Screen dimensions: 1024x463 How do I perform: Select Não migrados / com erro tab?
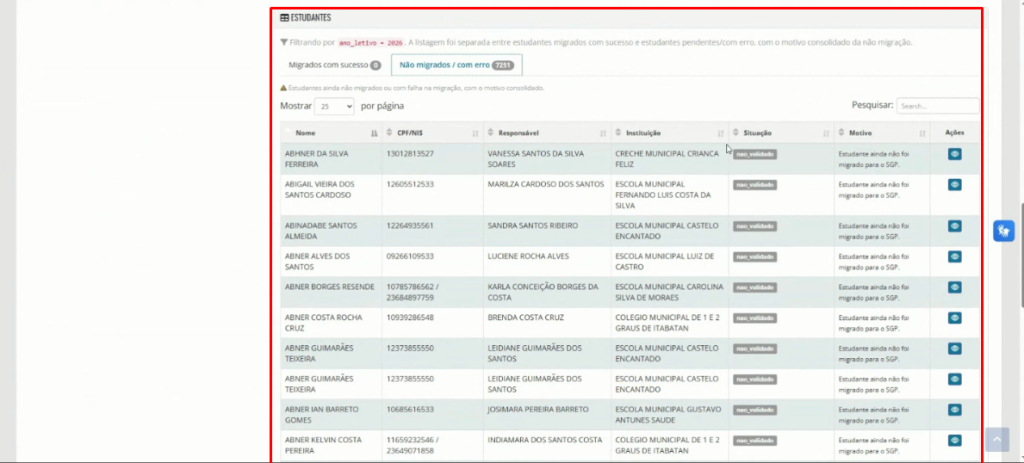(456, 65)
